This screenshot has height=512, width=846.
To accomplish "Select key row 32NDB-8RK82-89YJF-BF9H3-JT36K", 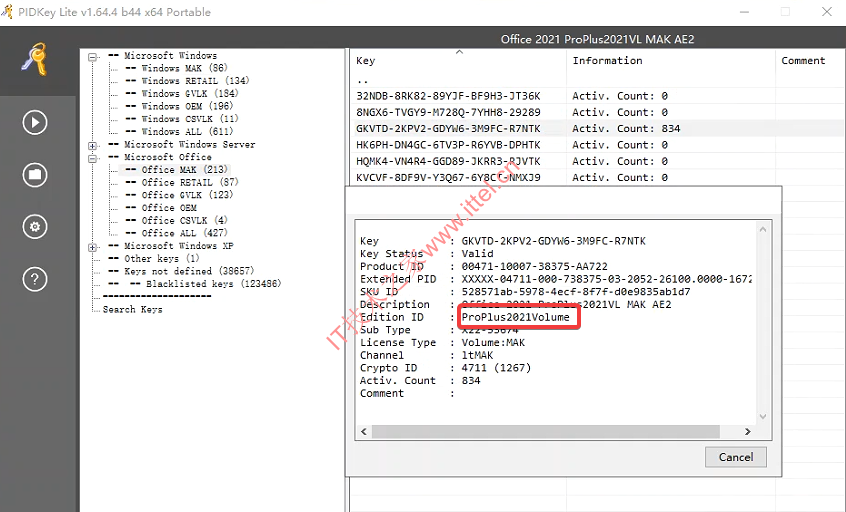I will tap(448, 96).
